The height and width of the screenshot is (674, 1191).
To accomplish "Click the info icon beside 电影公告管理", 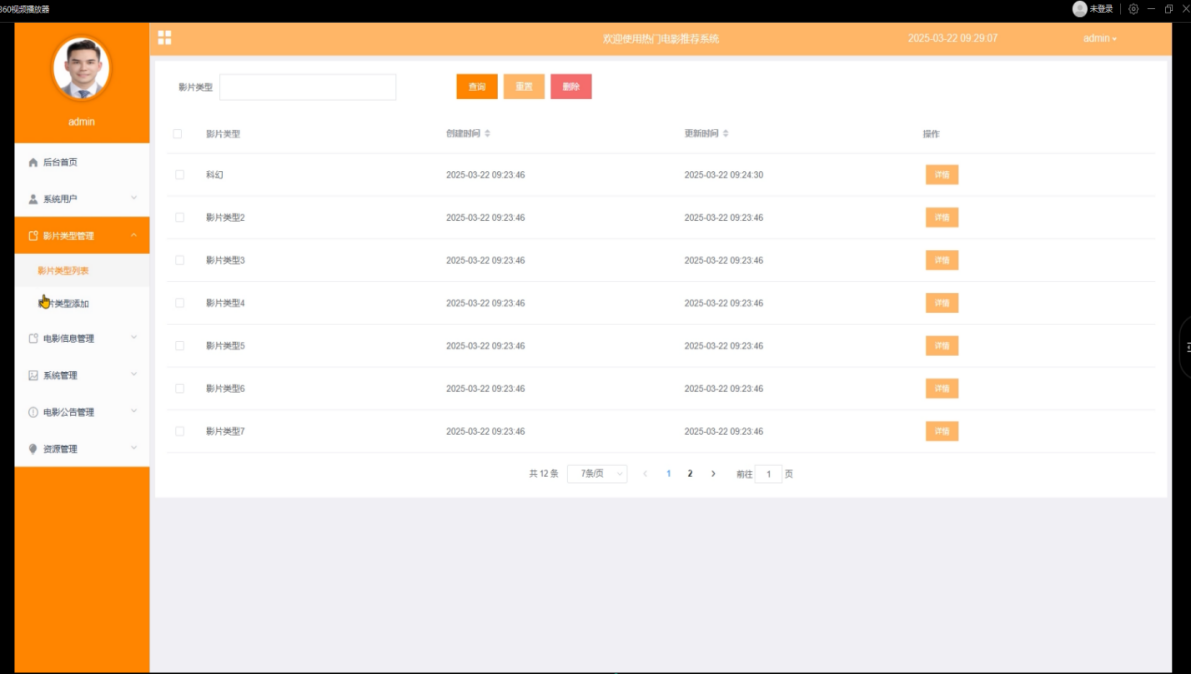I will tap(33, 412).
